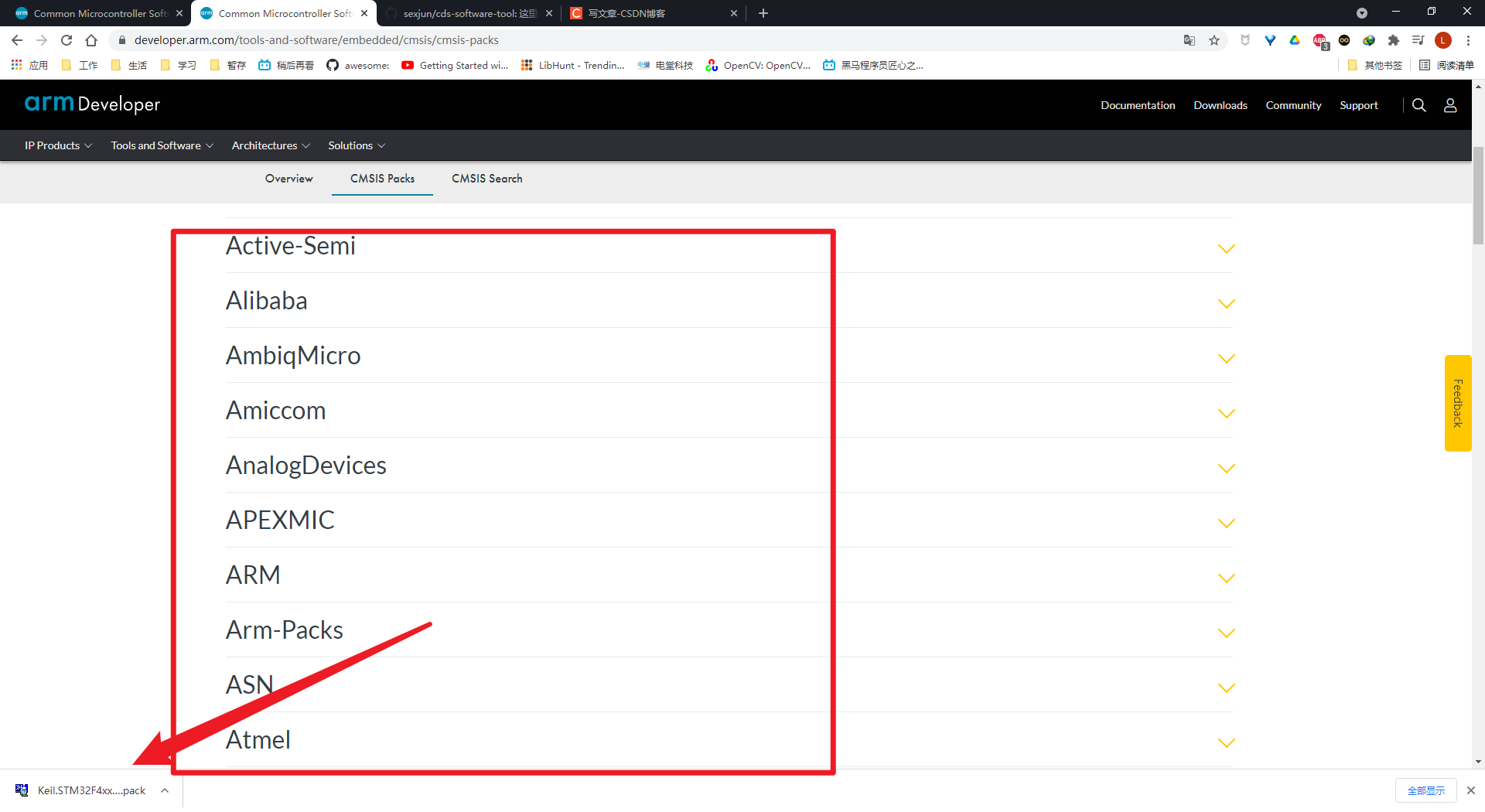This screenshot has width=1485, height=812.
Task: Open the media control playlist icon
Action: pos(1418,40)
